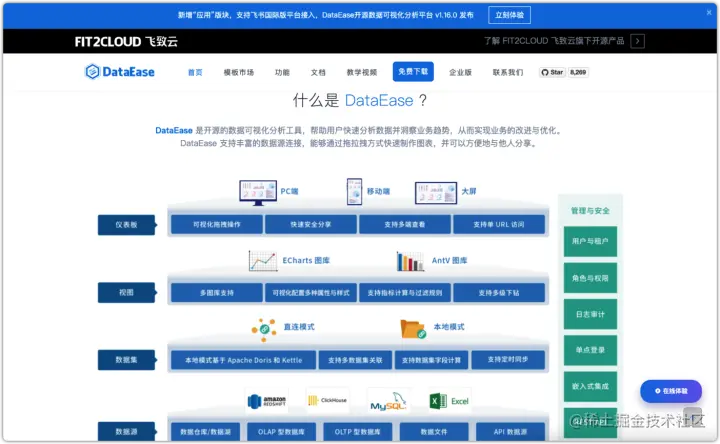This screenshot has width=720, height=444.
Task: Click 本地模式基于 Apache Doris 和 Kettle box
Action: point(243,360)
